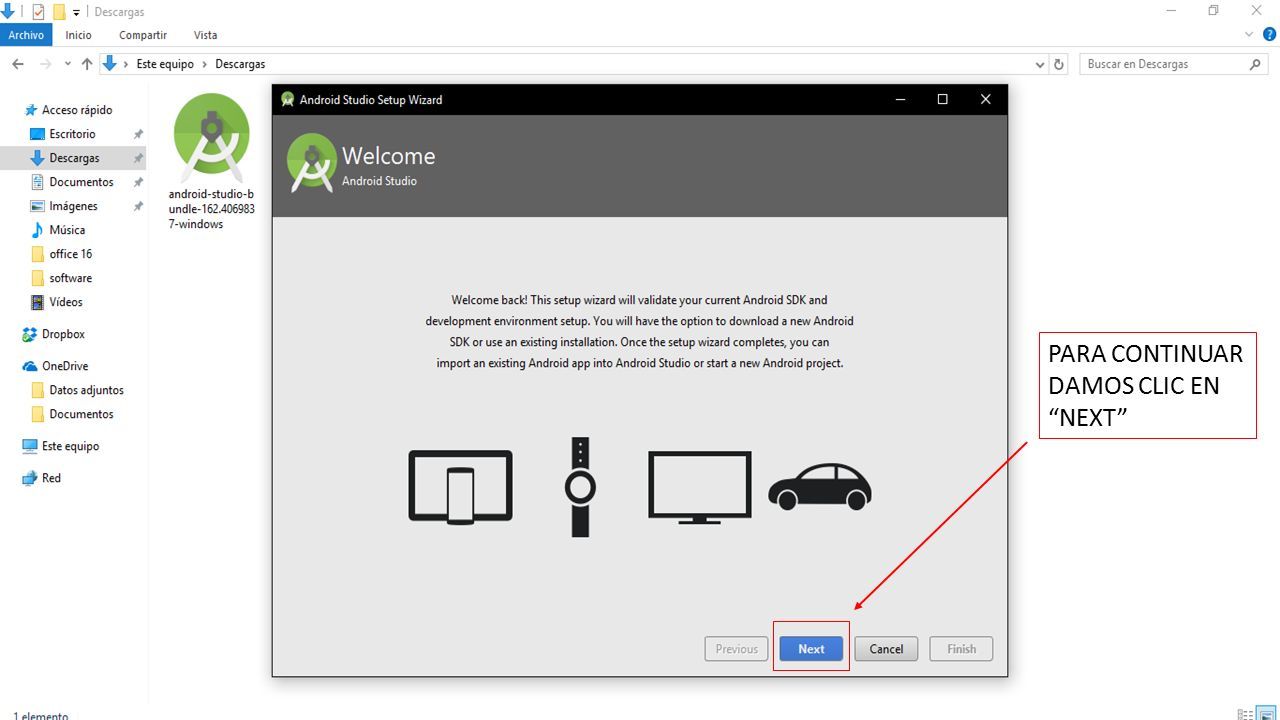This screenshot has width=1280, height=720.
Task: Select OneDrive in navigation pane
Action: pyautogui.click(x=65, y=366)
